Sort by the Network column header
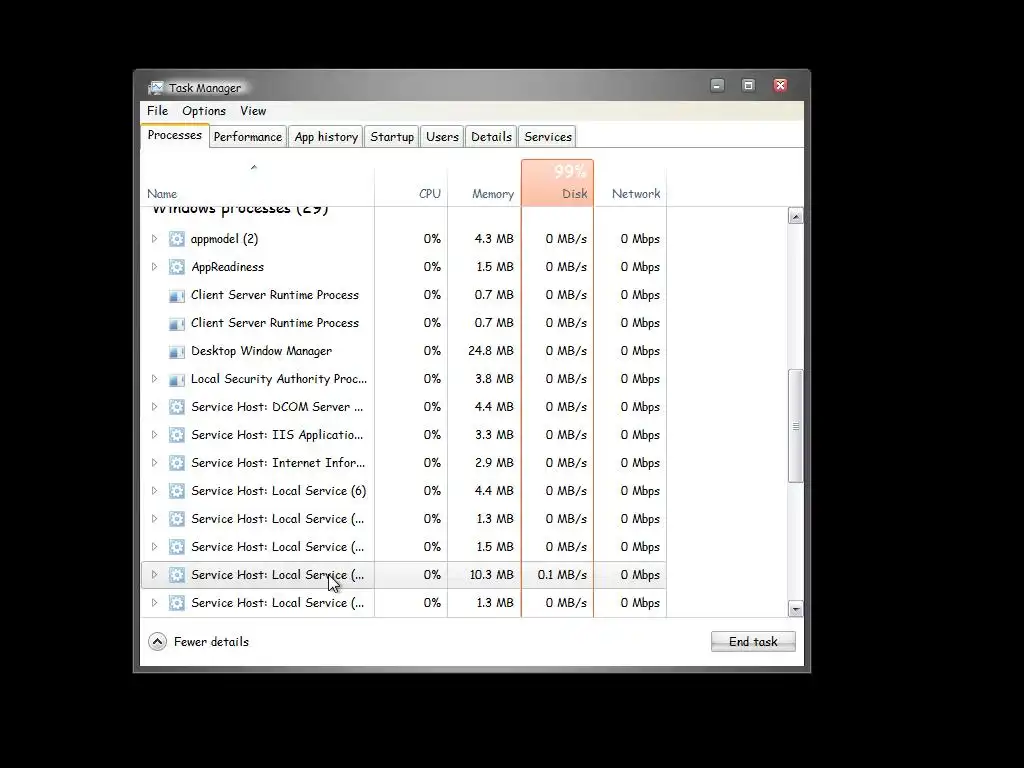This screenshot has height=768, width=1024. click(630, 183)
